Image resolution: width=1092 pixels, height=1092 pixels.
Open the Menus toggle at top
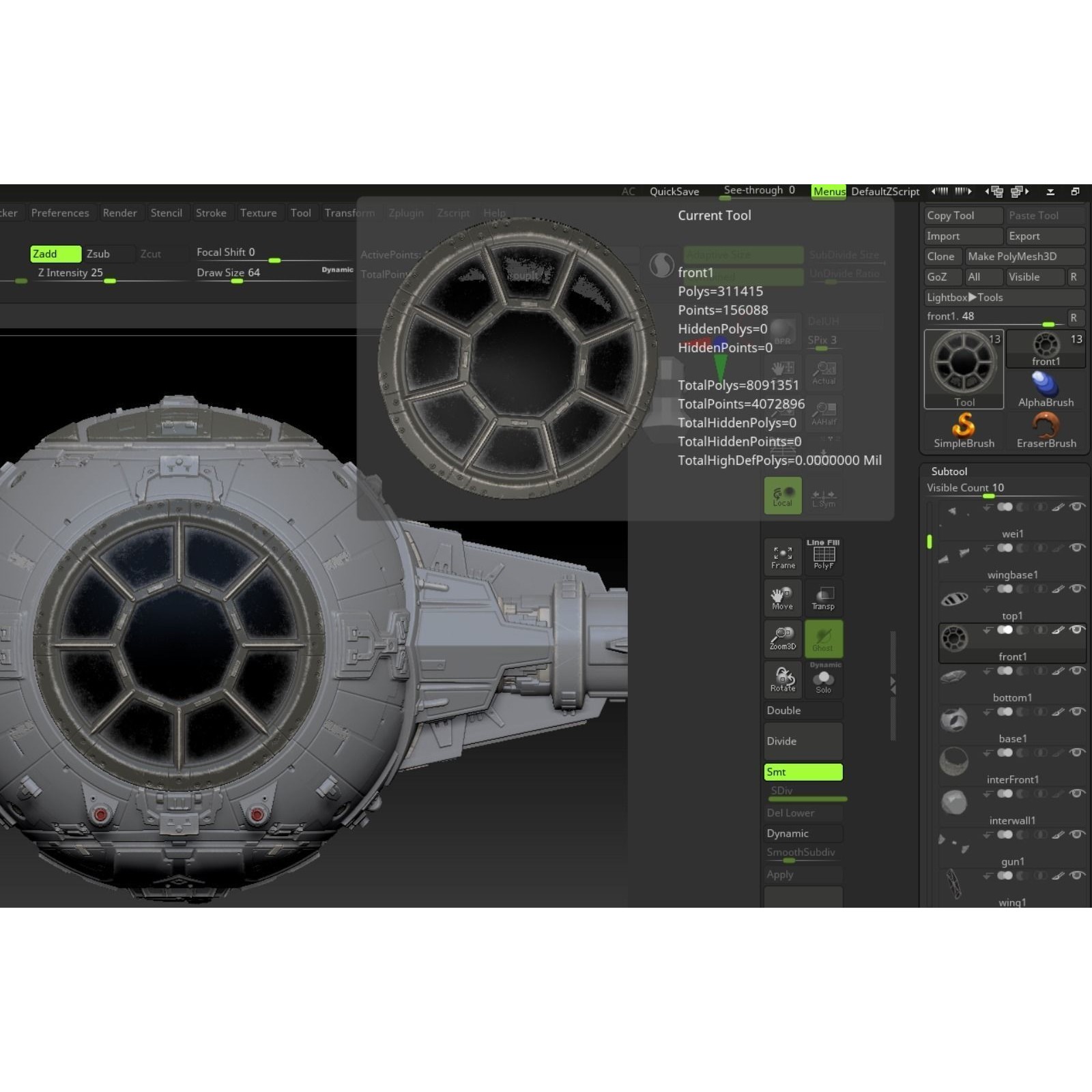tap(829, 192)
